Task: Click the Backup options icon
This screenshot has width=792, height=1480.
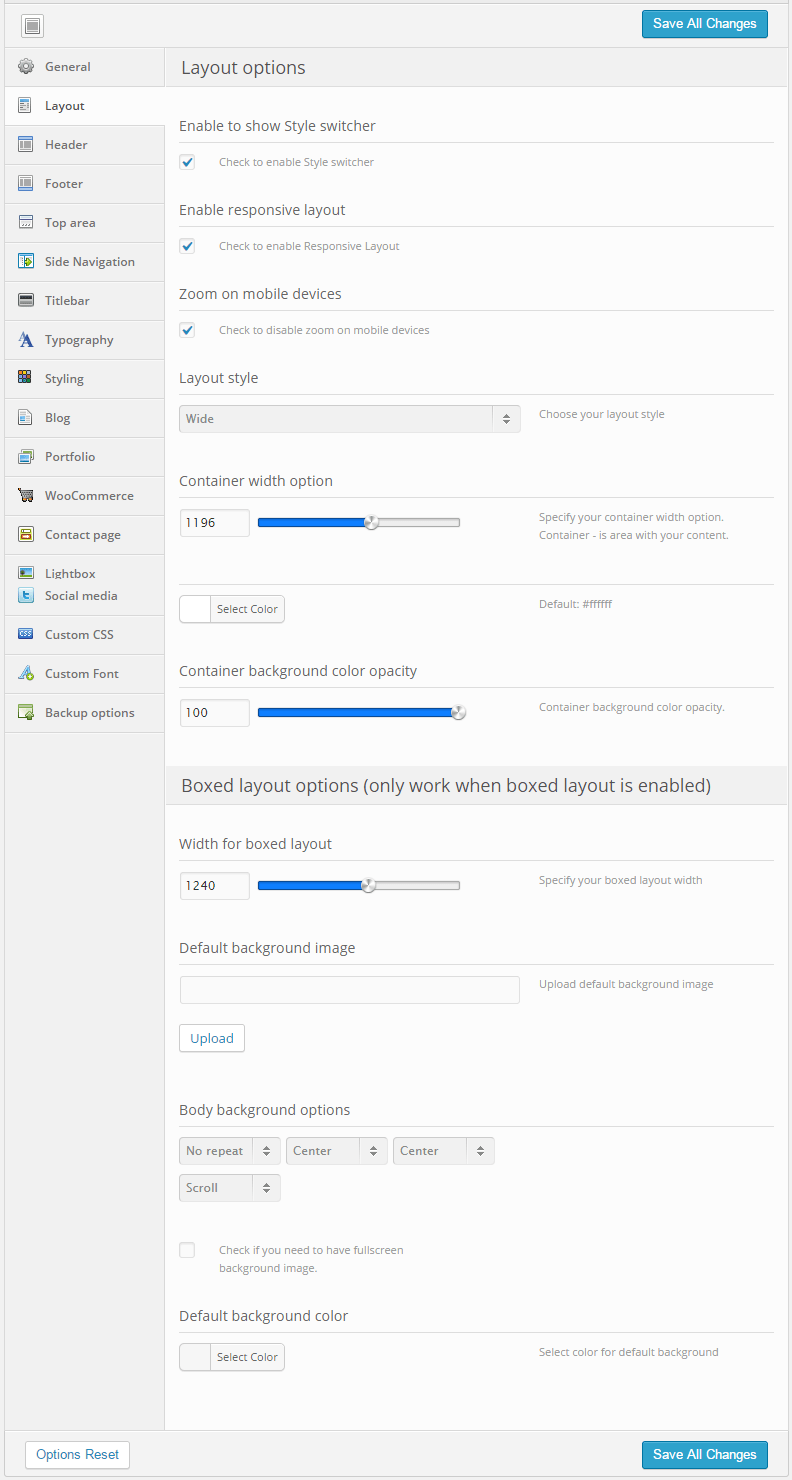Action: click(26, 713)
